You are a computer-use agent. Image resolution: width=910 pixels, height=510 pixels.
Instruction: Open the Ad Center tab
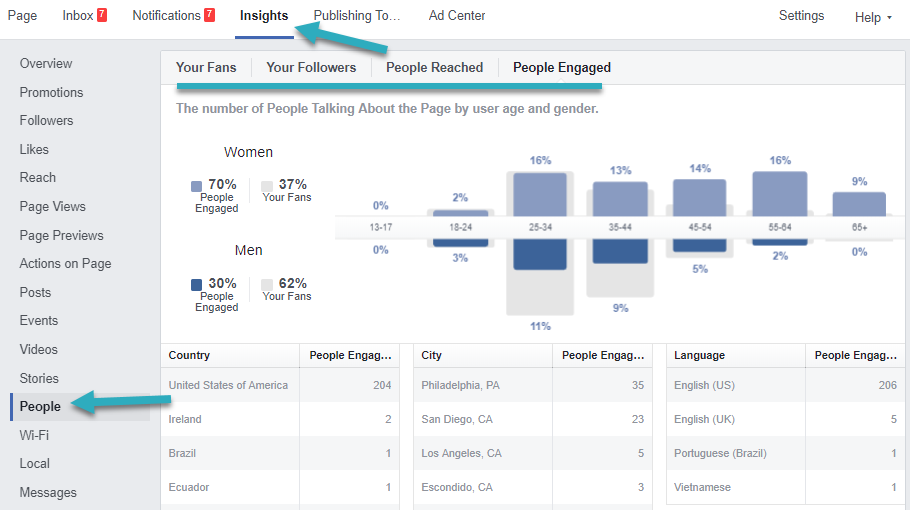457,16
